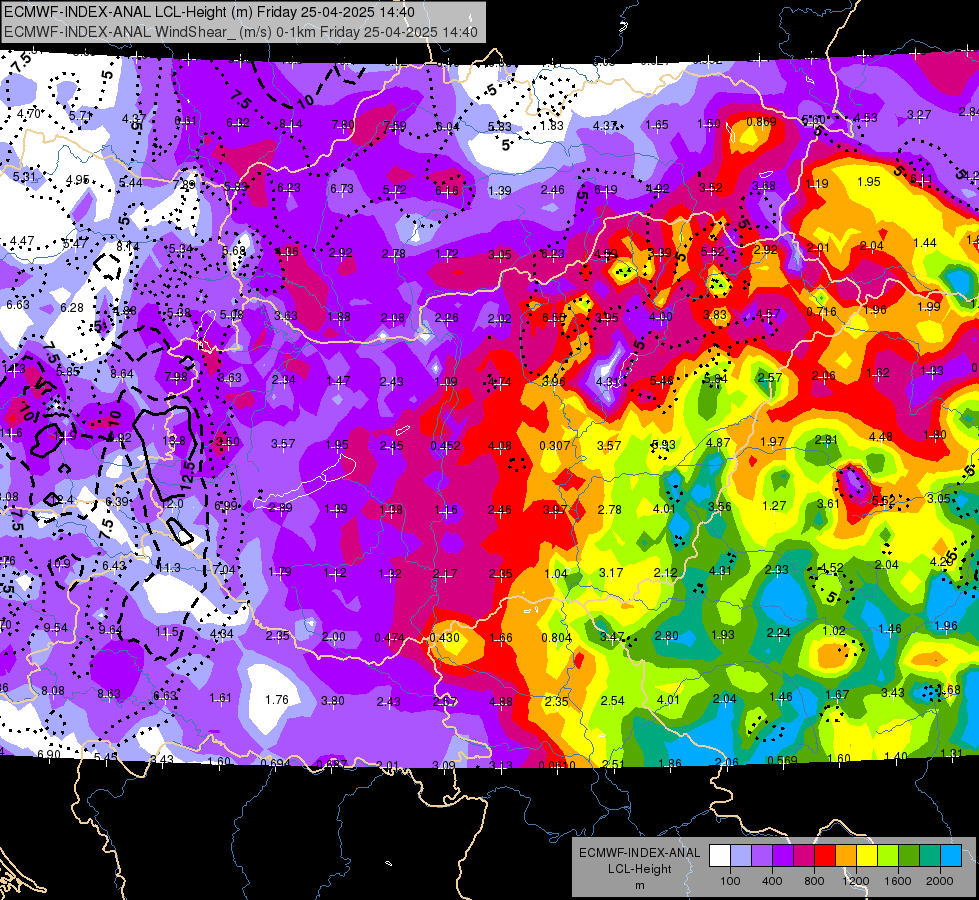Click the legend label 400

(772, 881)
